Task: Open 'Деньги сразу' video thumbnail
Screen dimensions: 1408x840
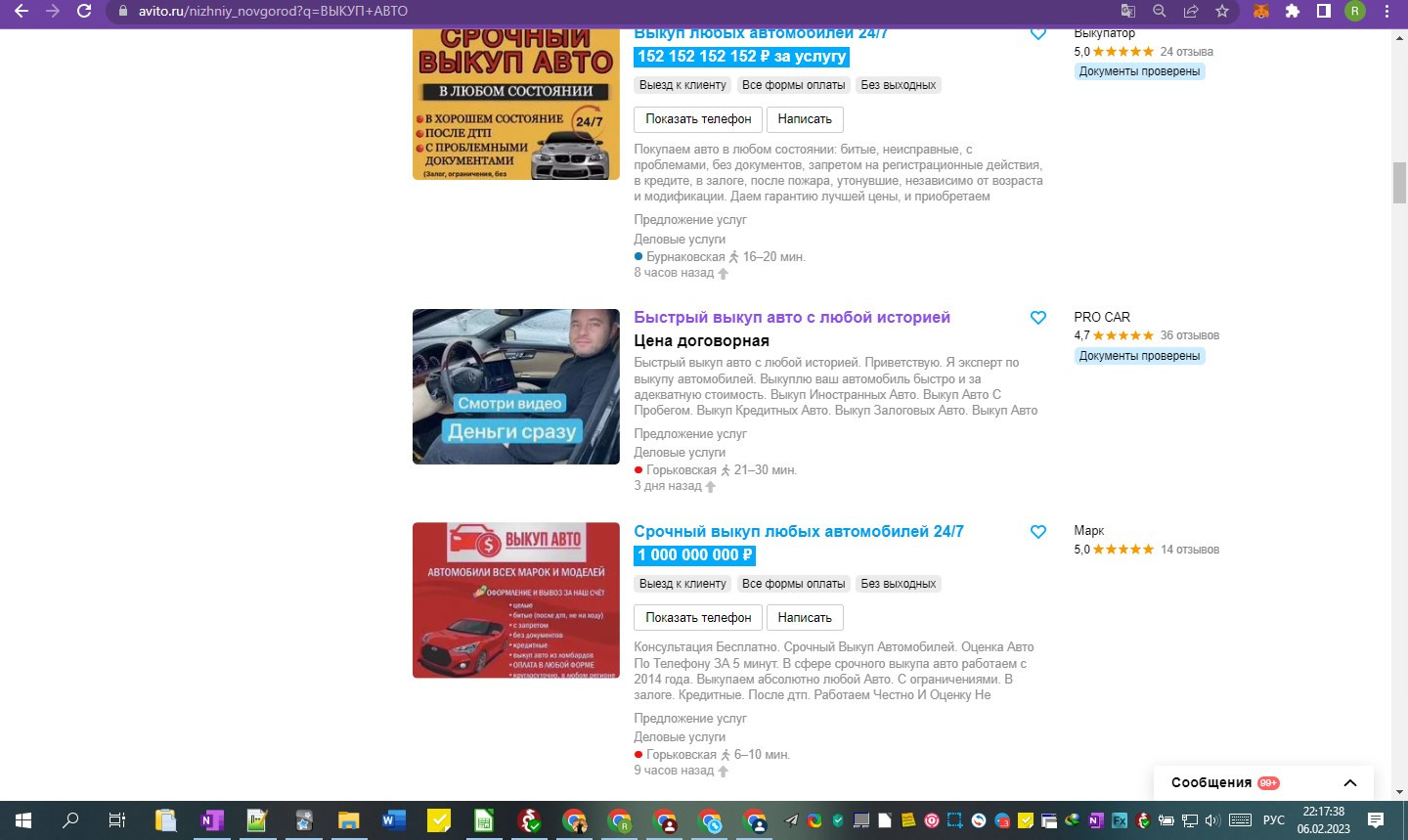Action: pos(516,386)
